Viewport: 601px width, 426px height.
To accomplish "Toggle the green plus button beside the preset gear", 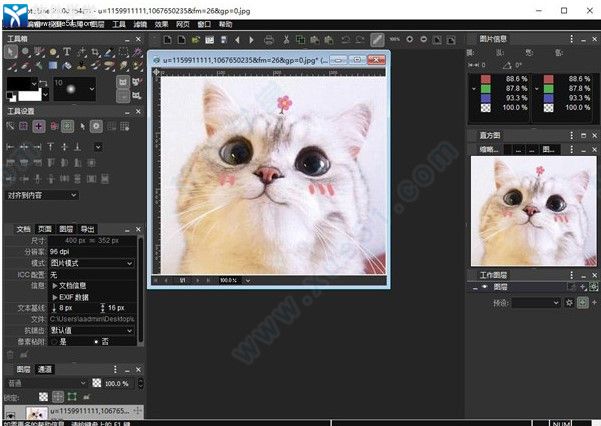I will 583,303.
